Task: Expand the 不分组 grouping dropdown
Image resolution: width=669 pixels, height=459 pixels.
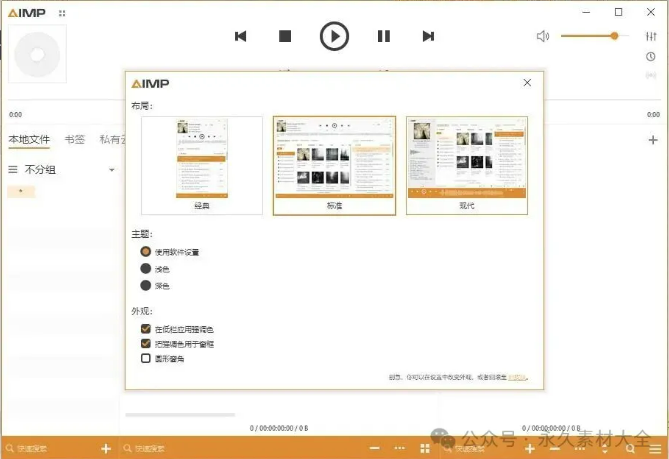Action: pos(111,170)
